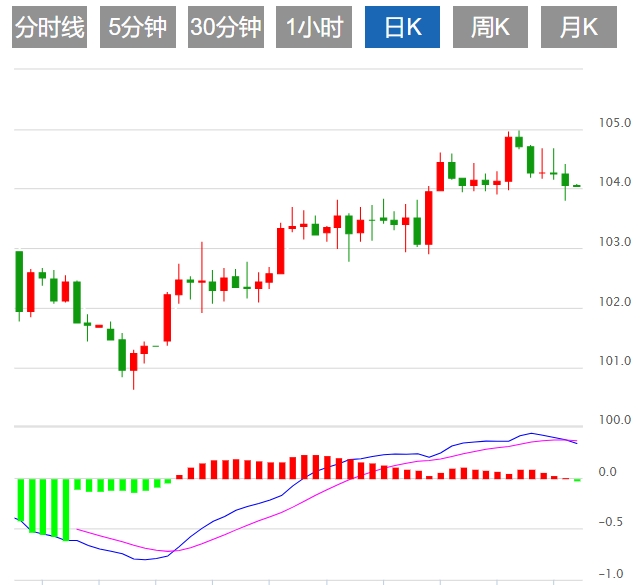Select the 5分钟 chart interval
Viewport: 643px width, 585px height.
coord(138,27)
